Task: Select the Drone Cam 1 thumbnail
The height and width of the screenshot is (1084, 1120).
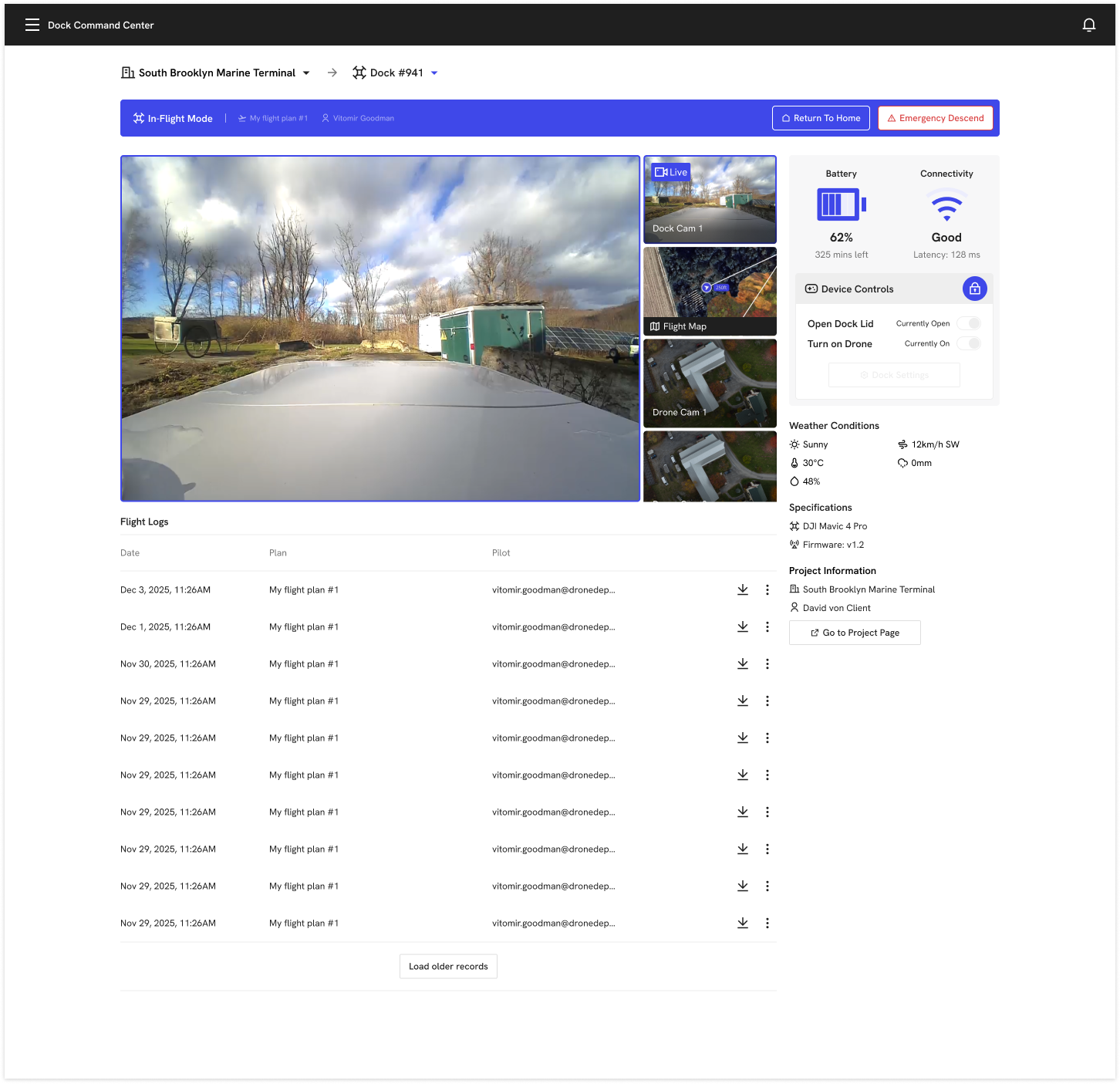Action: click(710, 383)
